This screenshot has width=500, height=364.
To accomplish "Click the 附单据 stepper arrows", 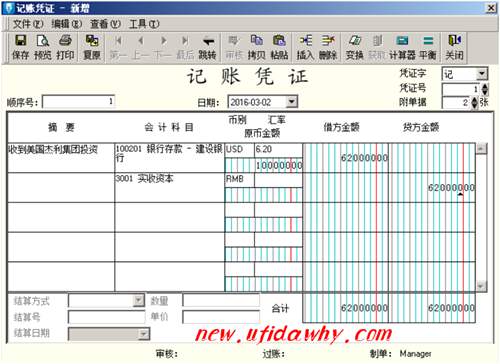I will click(475, 103).
